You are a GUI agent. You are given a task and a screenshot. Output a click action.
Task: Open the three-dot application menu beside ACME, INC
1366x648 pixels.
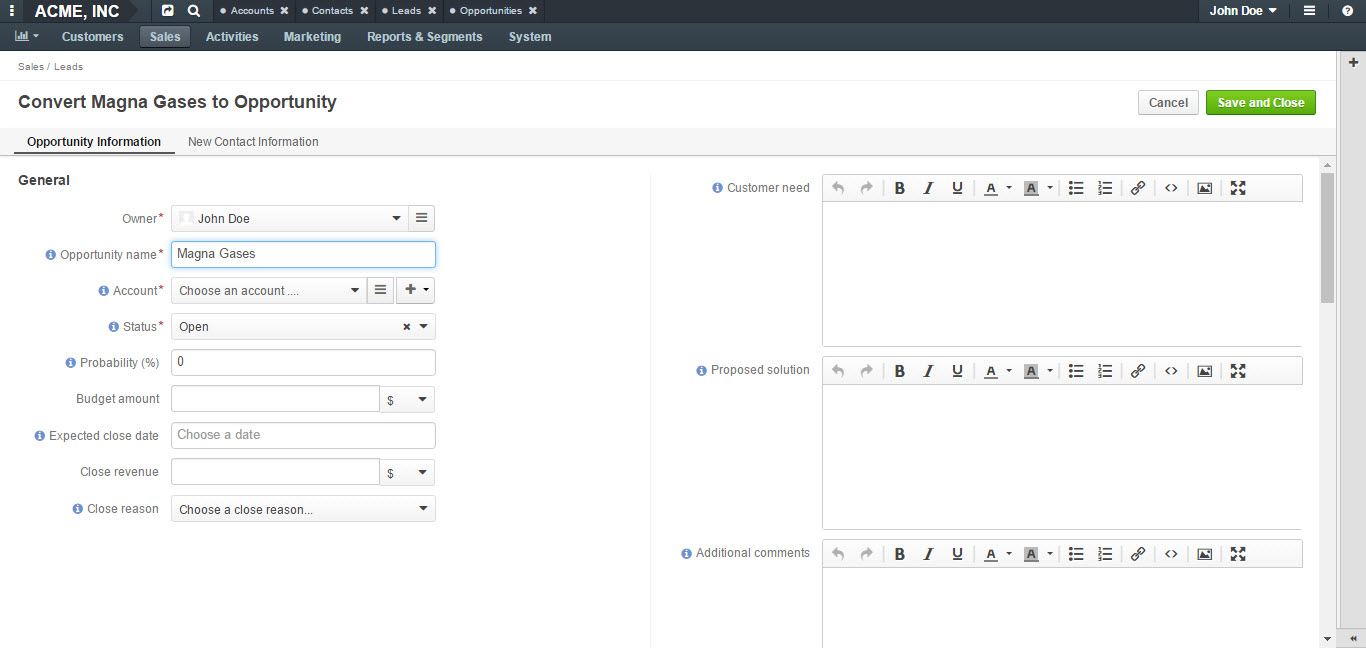(11, 11)
